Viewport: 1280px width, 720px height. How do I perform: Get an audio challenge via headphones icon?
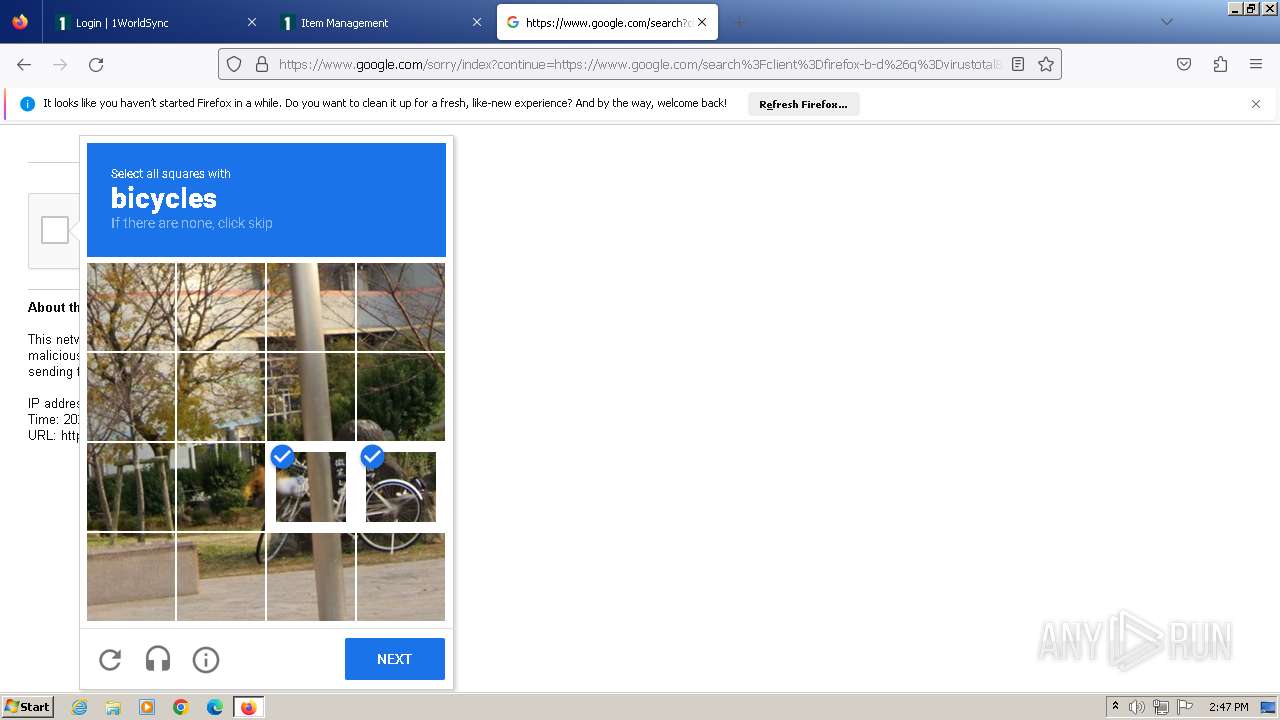[158, 659]
